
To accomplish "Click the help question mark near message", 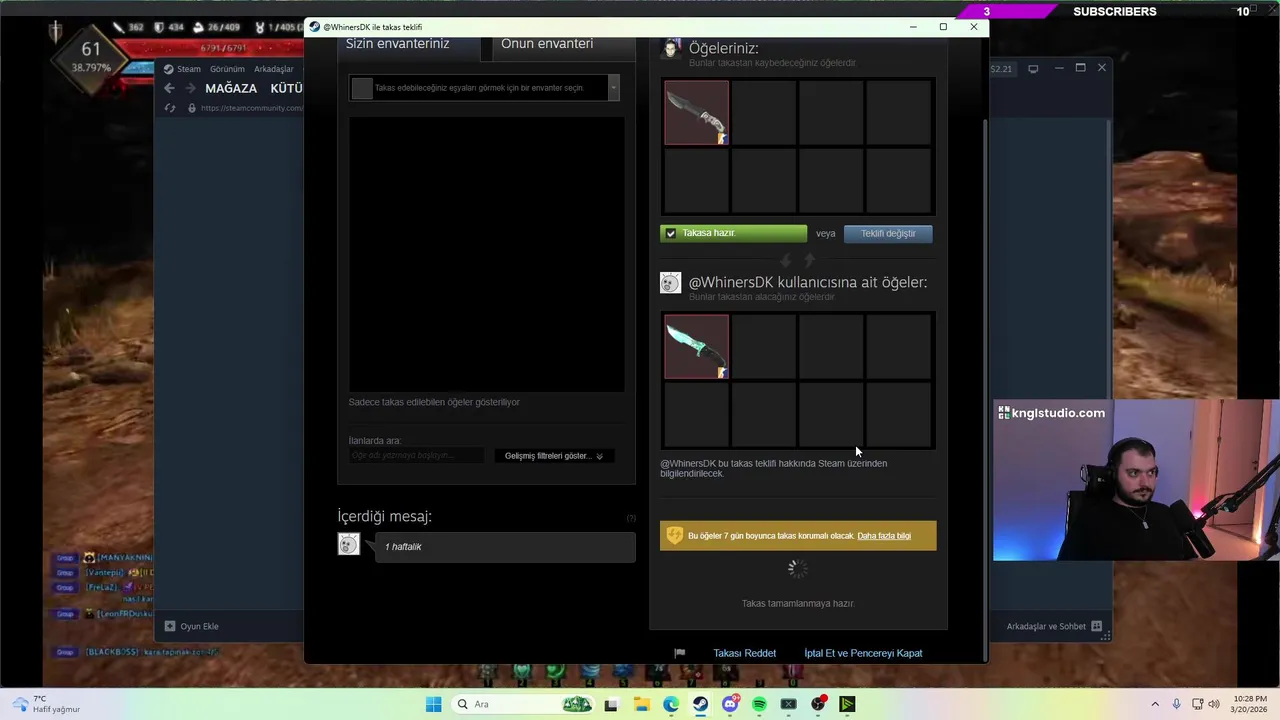I will point(631,518).
